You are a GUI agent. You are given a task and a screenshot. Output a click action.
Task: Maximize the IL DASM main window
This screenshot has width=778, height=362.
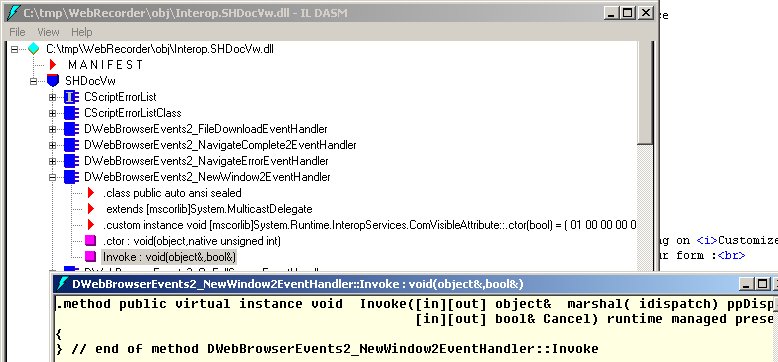coord(628,13)
